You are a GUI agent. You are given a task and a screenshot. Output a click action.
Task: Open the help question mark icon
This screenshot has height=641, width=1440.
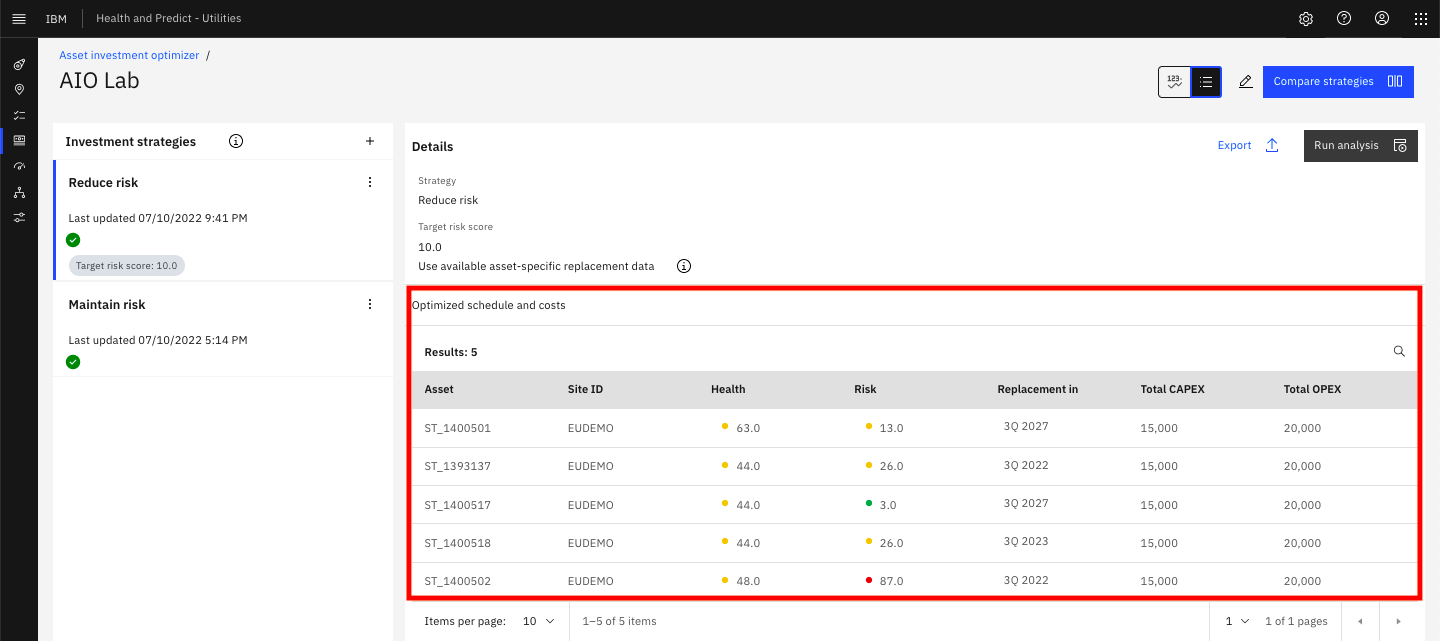pos(1344,19)
